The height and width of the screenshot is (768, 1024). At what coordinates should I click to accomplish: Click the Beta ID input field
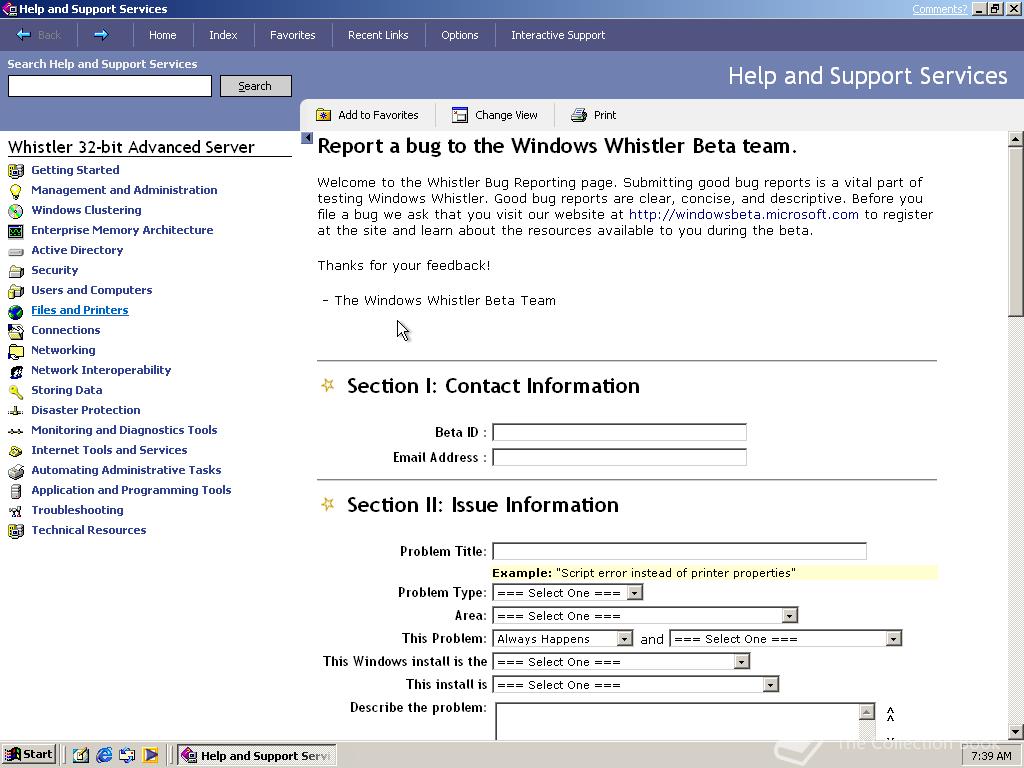(619, 432)
